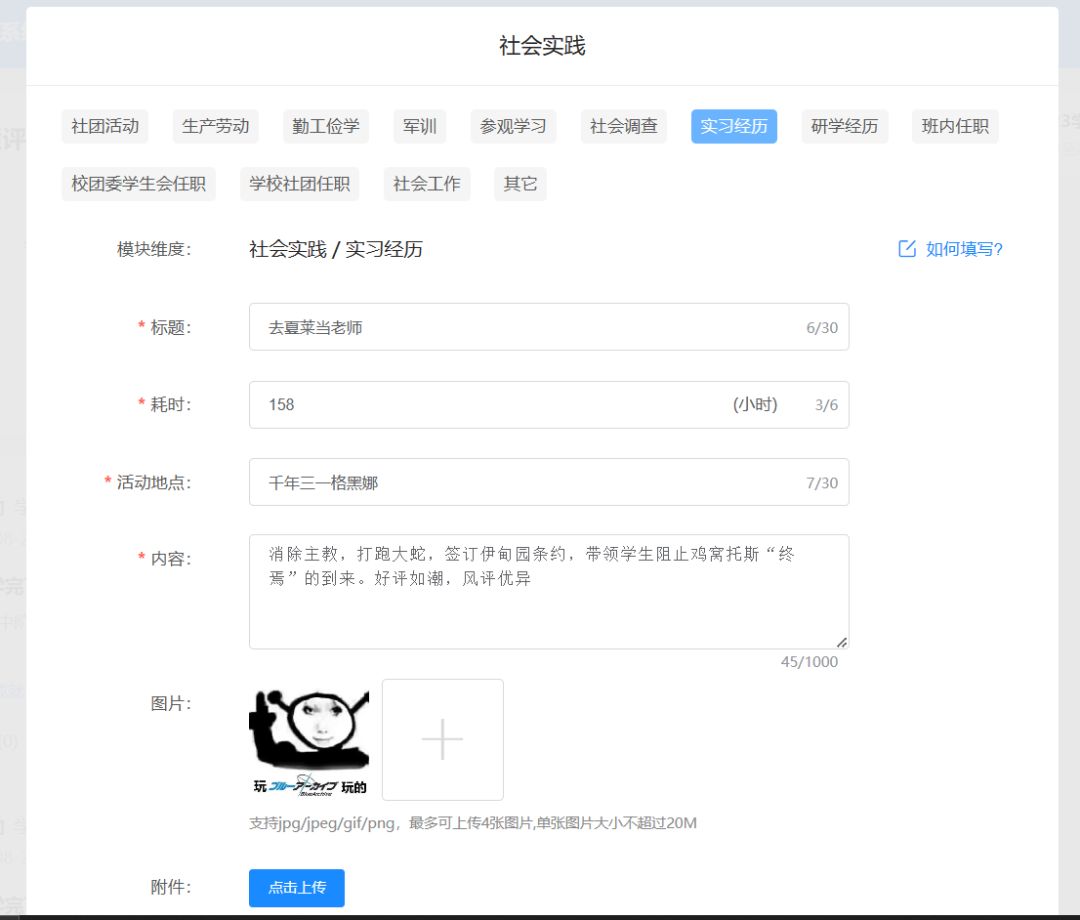
Task: Click the 社会实践 / 实习经历 dimension text
Action: (336, 249)
